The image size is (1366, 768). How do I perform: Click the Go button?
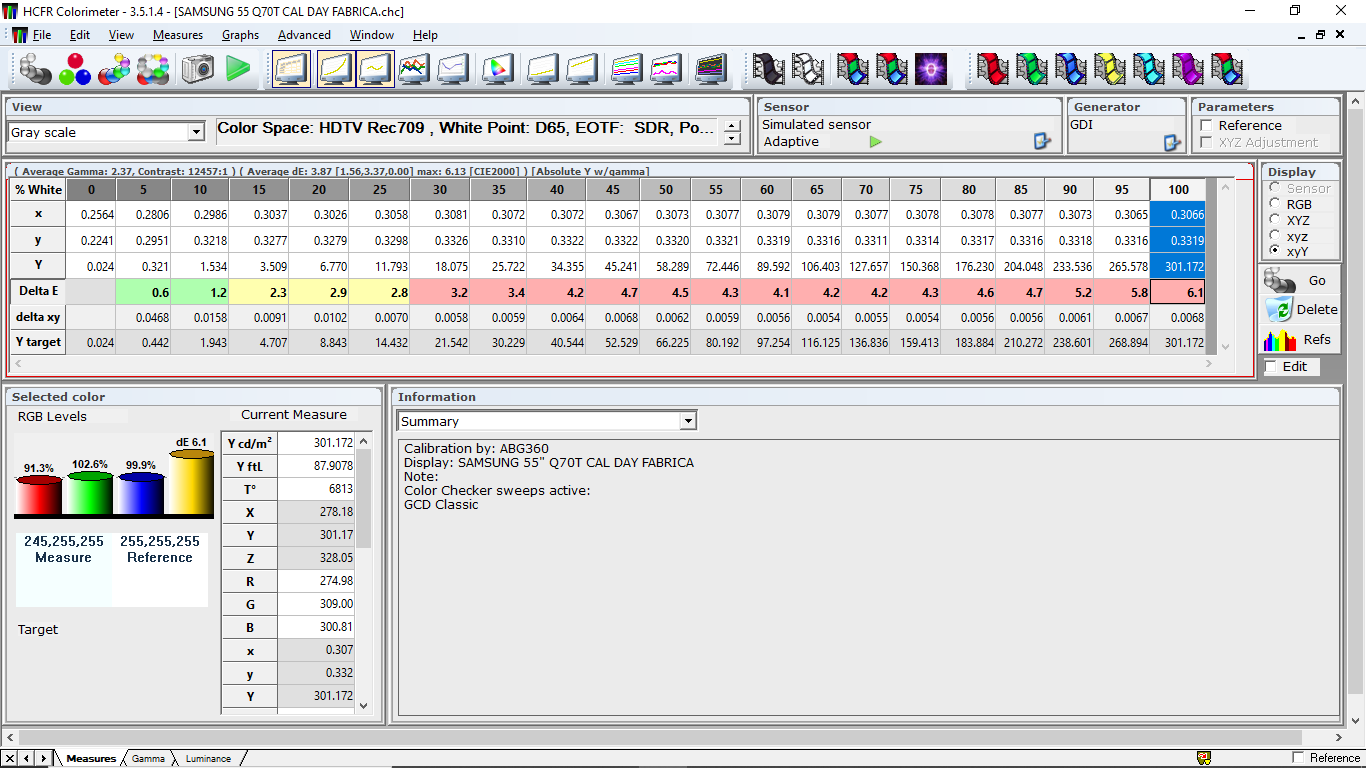(1300, 280)
